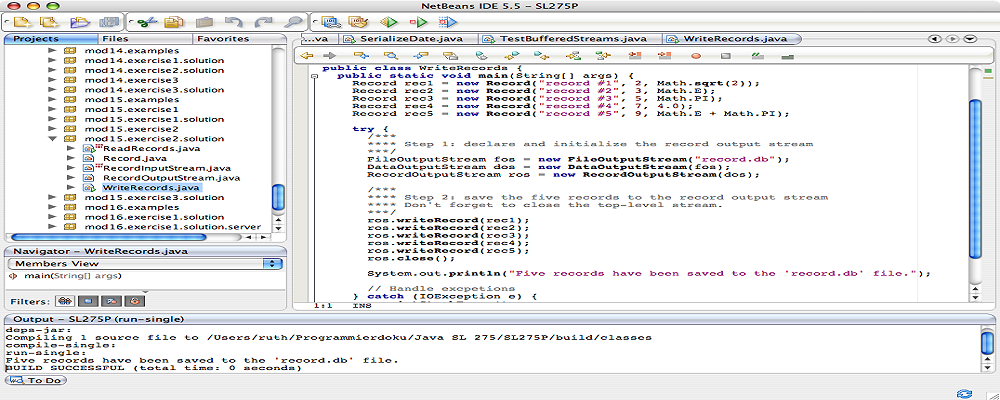Screen dimensions: 1000x400
Task: Click the Copy toolbar icon
Action: pos(173,22)
